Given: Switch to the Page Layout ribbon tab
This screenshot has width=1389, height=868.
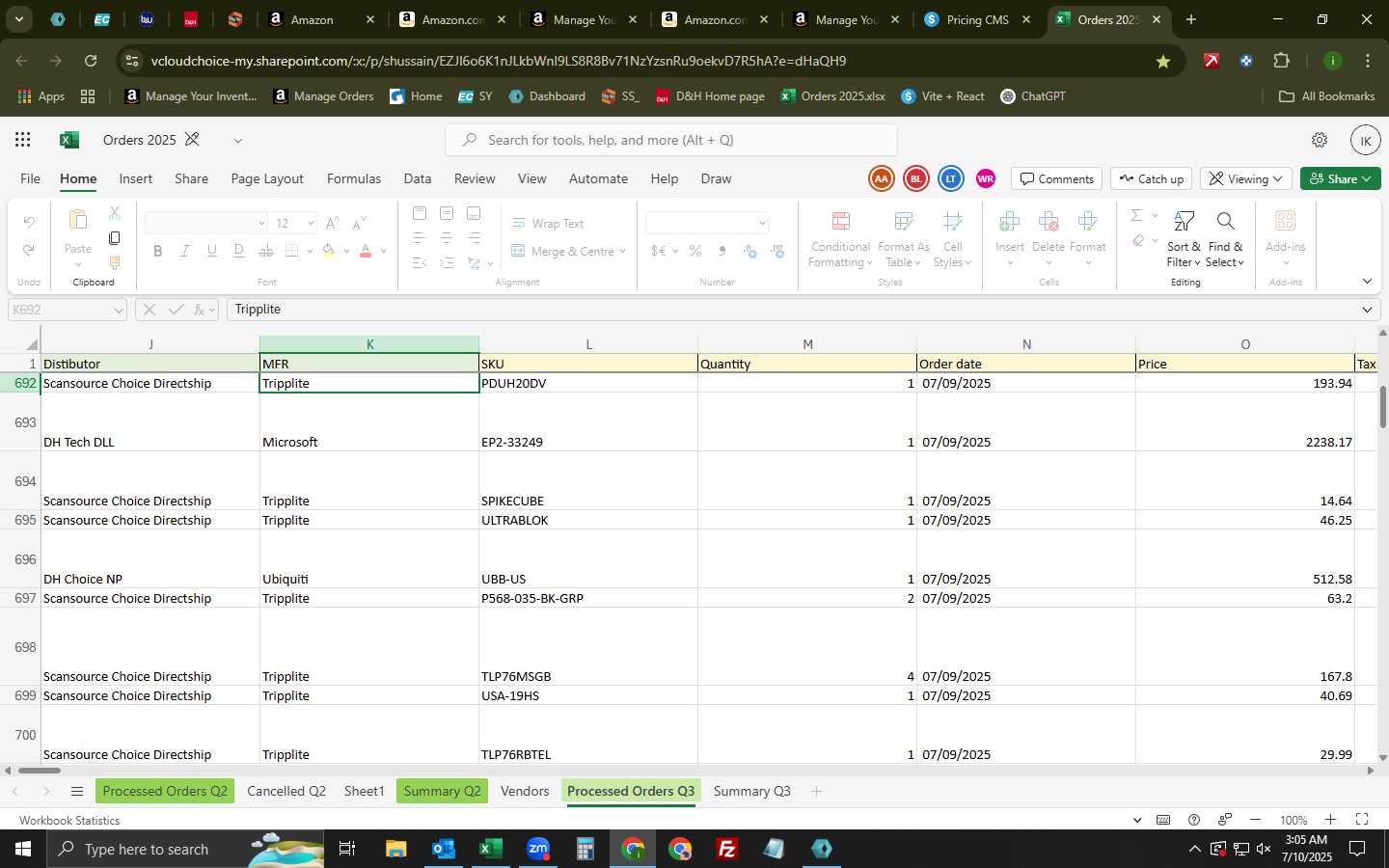Looking at the screenshot, I should pyautogui.click(x=267, y=178).
